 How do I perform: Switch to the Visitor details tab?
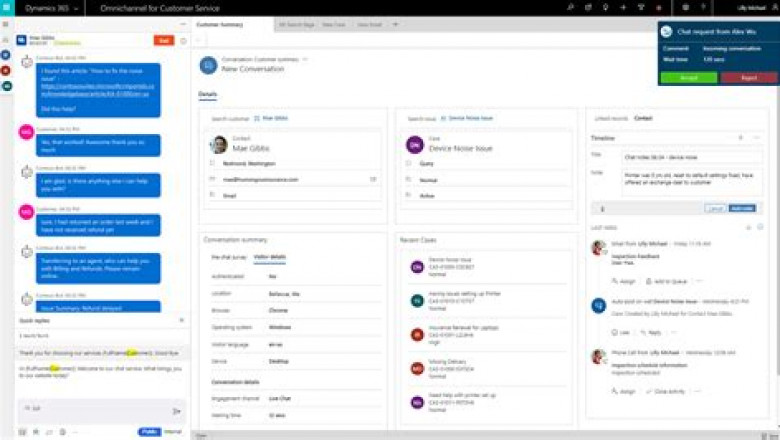click(269, 257)
